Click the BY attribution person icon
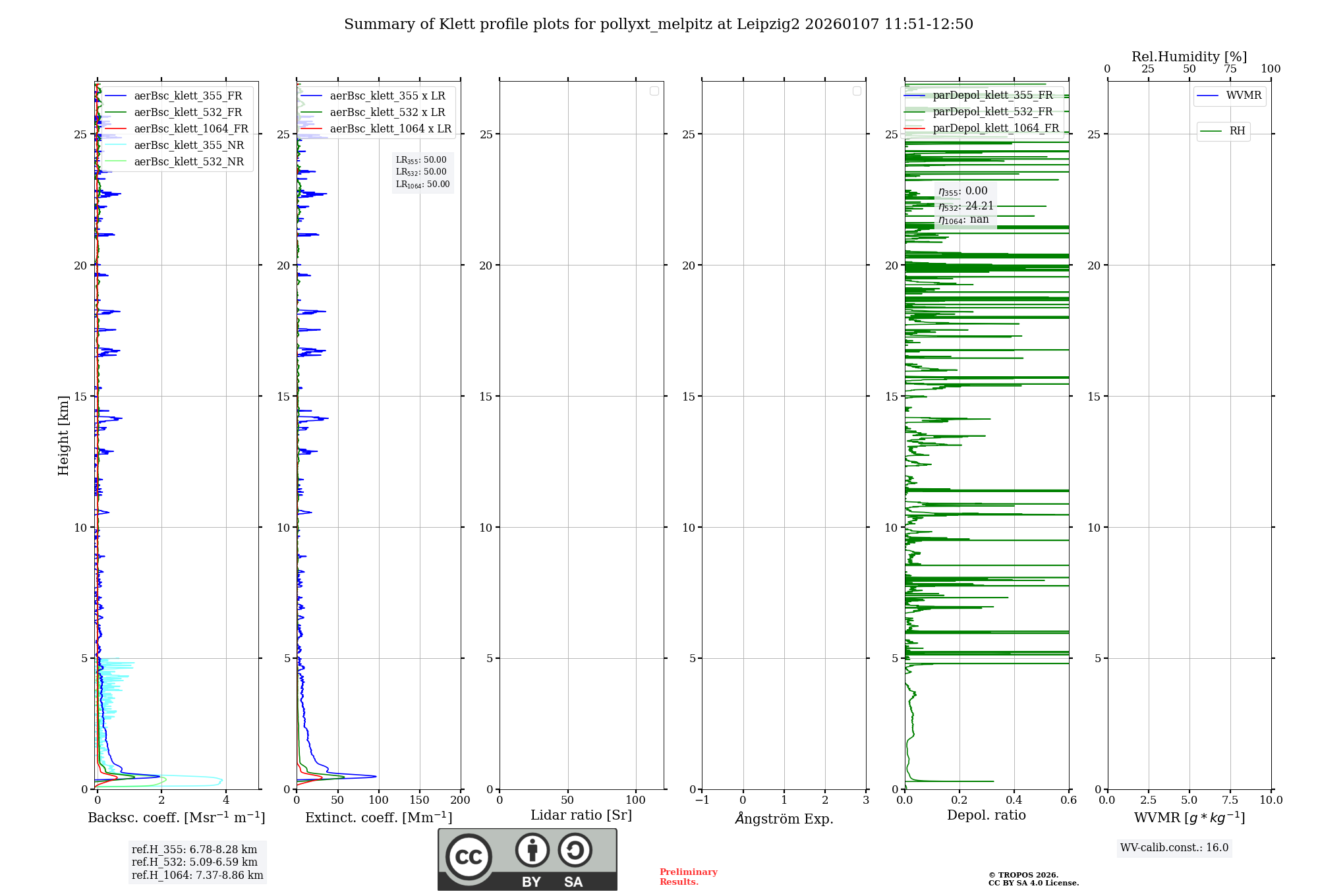The image size is (1318, 896). coord(532,850)
